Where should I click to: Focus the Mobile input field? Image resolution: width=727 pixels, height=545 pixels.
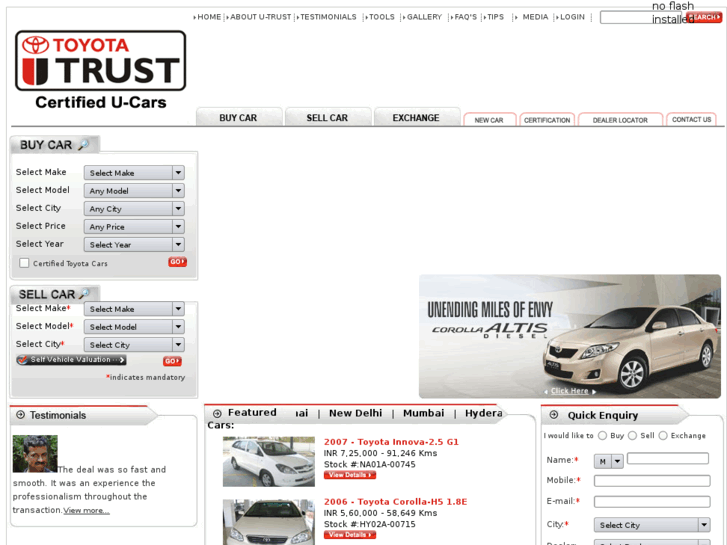point(652,481)
